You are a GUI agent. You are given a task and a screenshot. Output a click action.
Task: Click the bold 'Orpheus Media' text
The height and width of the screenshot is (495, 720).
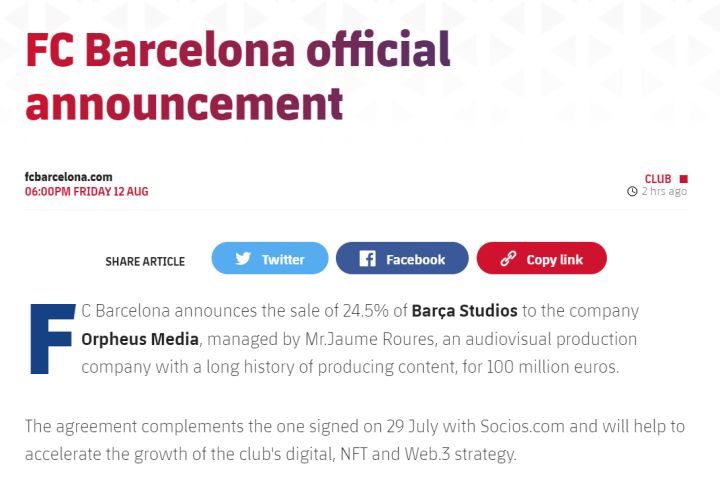[x=141, y=339]
